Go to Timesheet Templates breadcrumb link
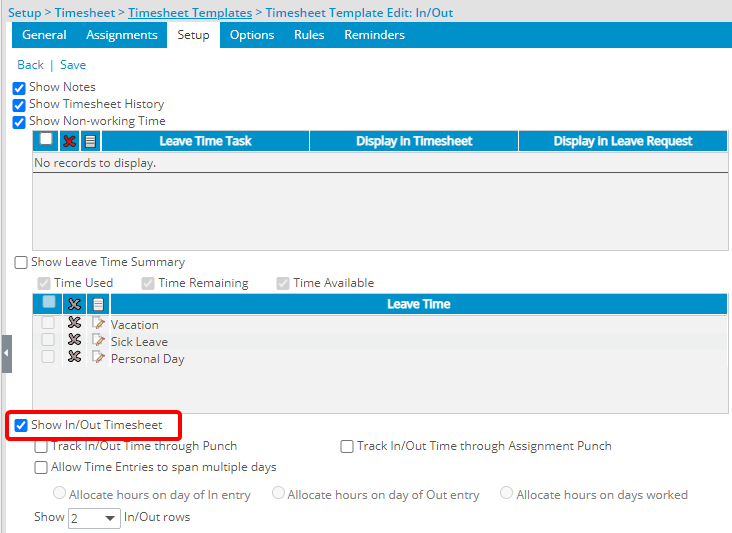Screen dimensions: 732x533 190,13
